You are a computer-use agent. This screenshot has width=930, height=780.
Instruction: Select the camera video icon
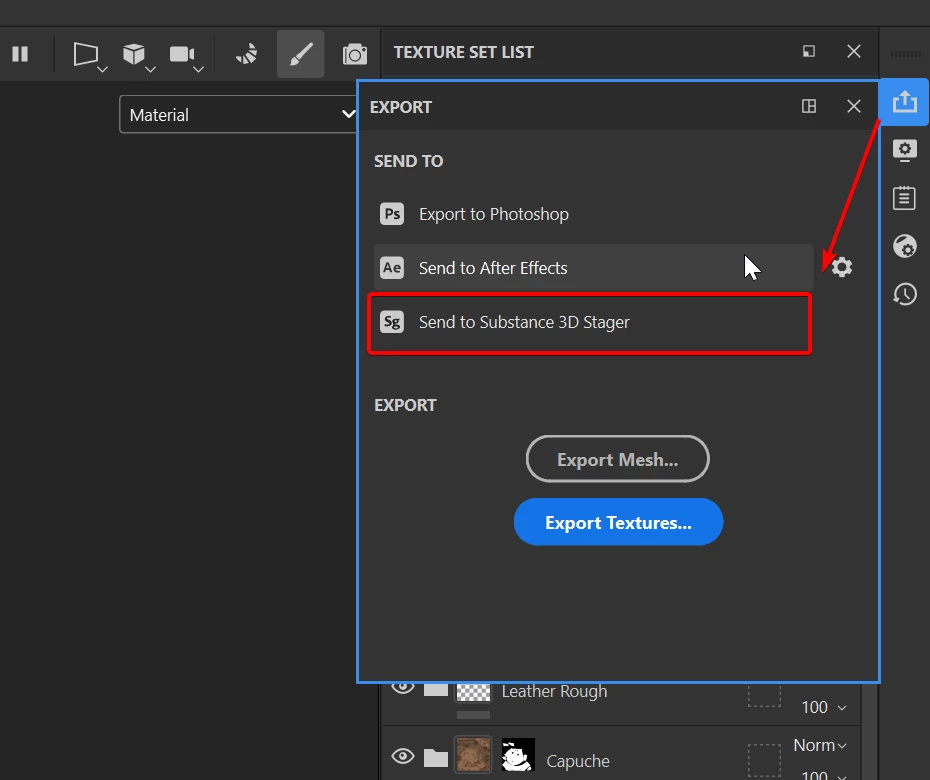click(181, 54)
